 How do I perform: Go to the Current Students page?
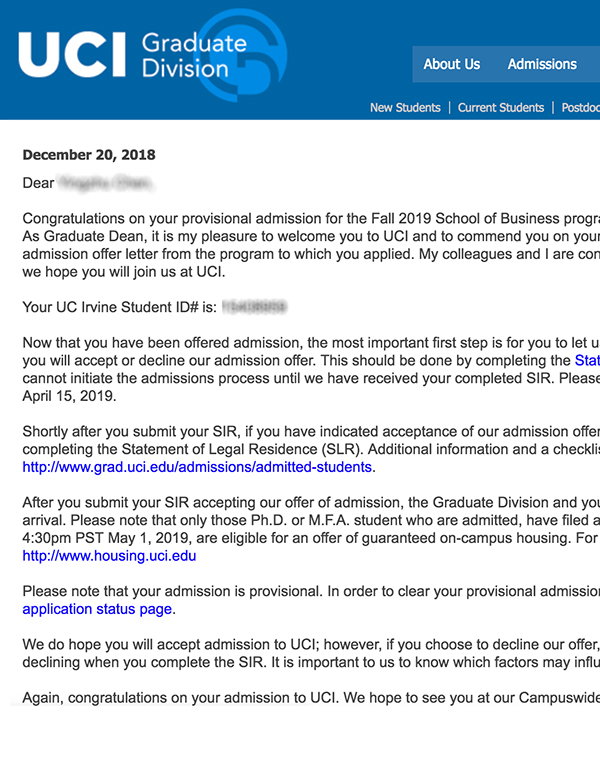tap(501, 108)
